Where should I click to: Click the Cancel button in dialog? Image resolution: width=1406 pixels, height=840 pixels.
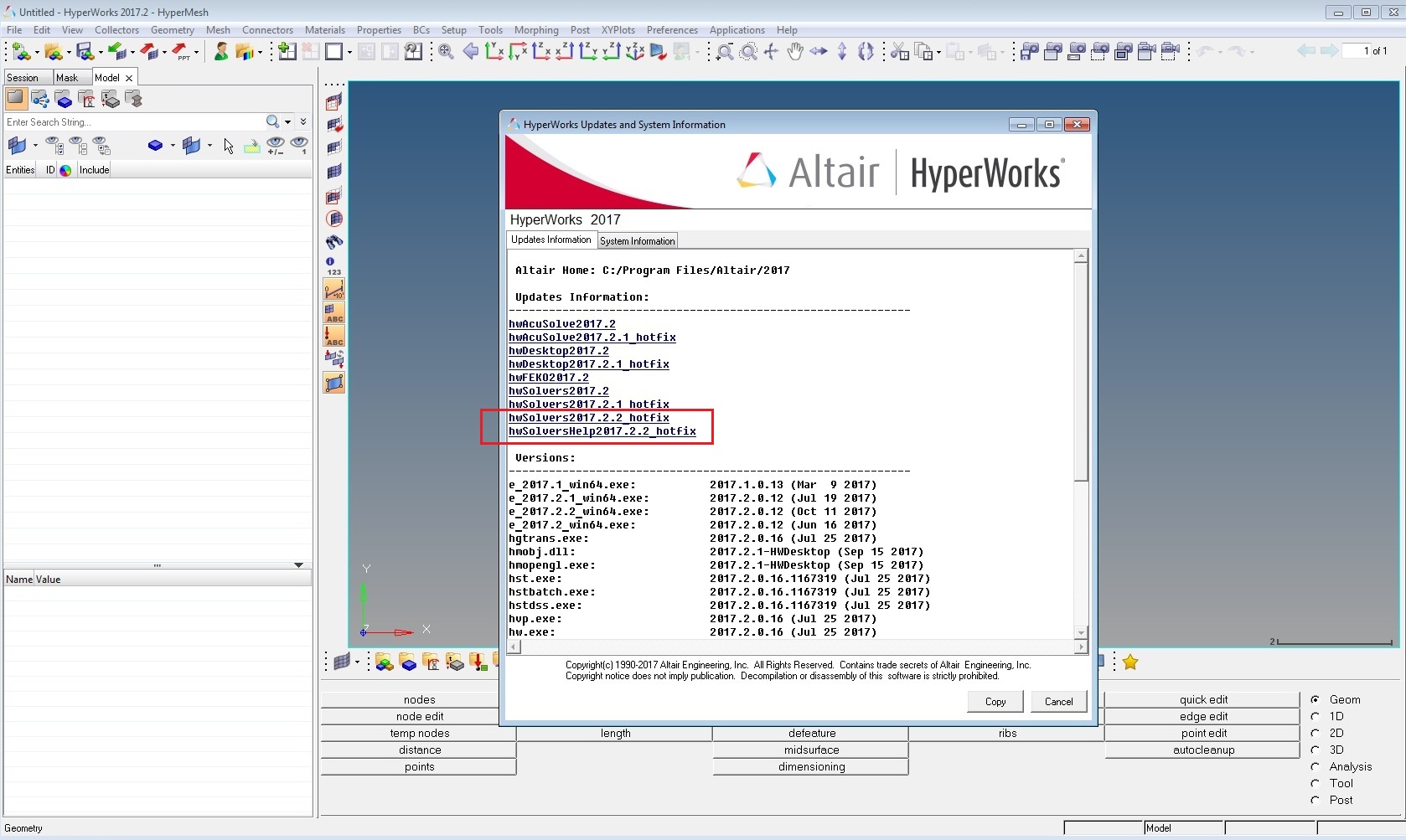1059,702
